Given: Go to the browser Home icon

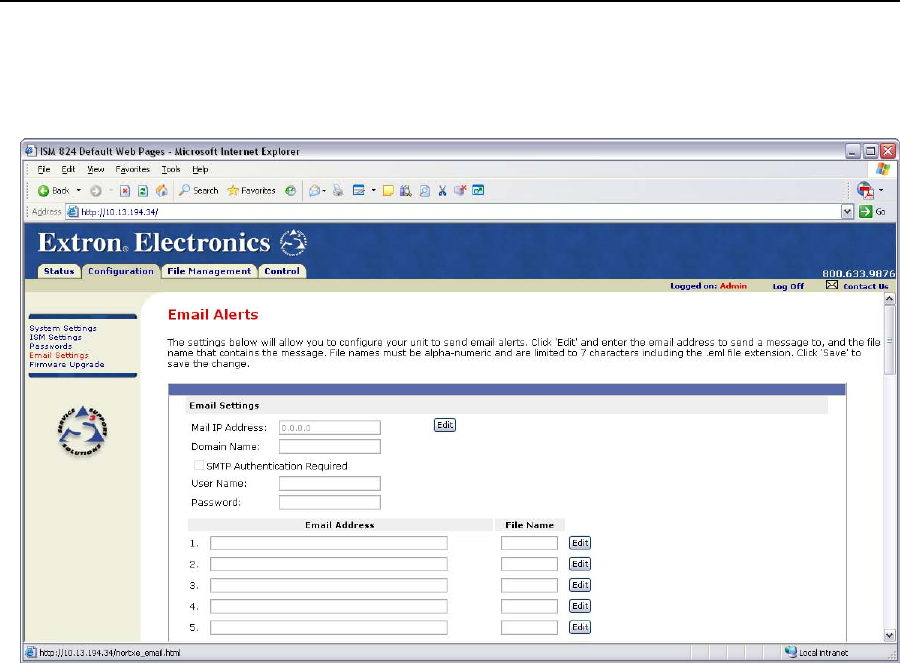Looking at the screenshot, I should tap(161, 191).
